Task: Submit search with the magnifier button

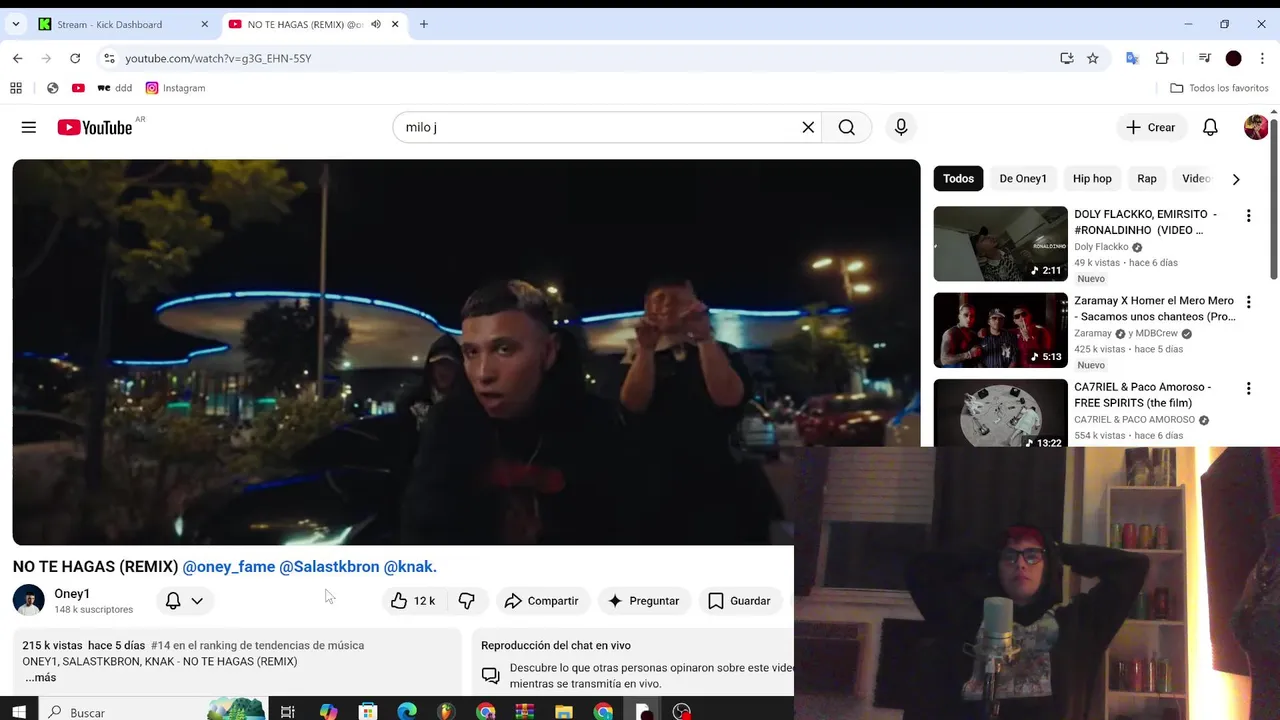Action: 847,127
